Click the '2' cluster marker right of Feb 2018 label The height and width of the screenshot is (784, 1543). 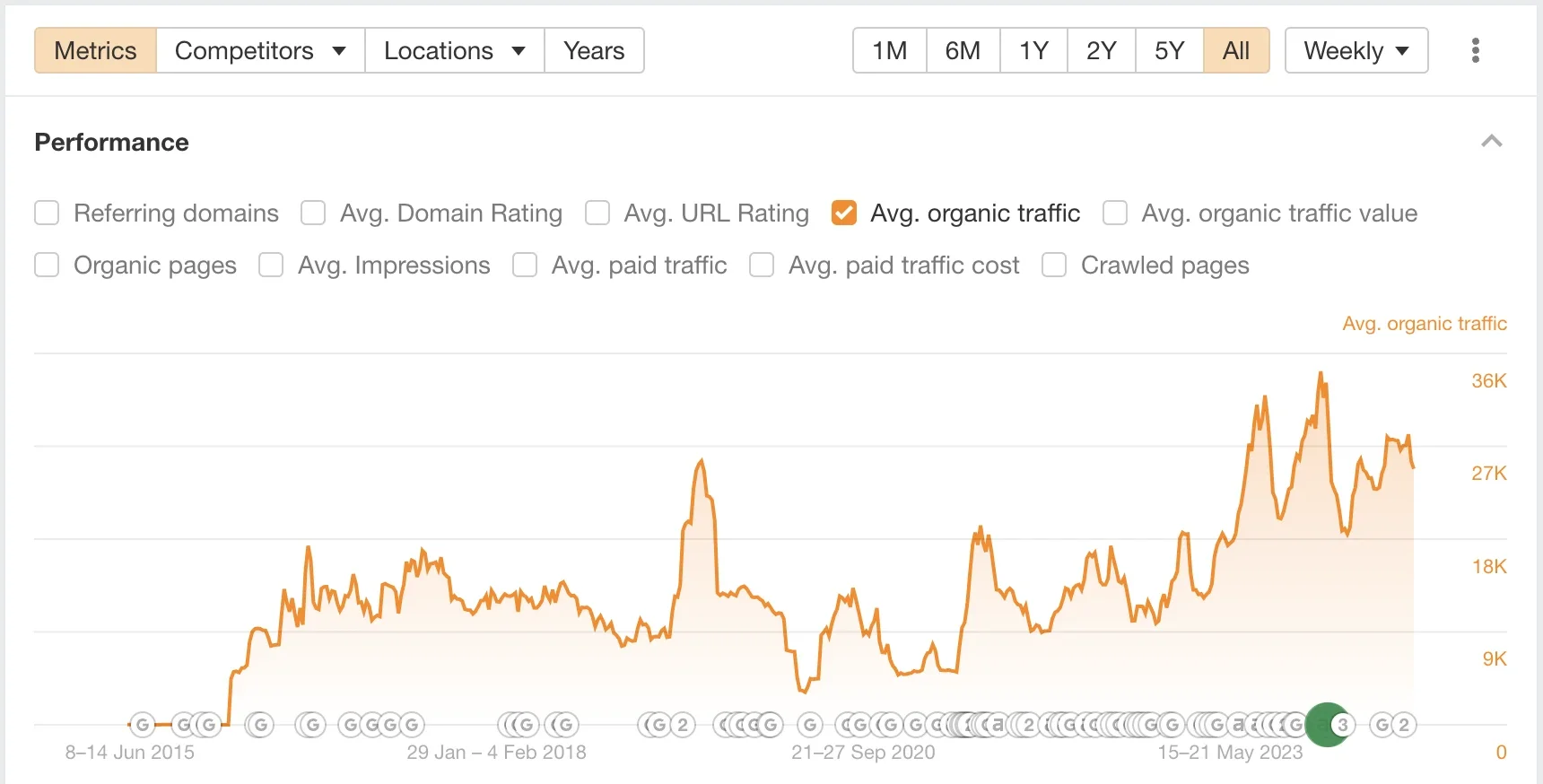pyautogui.click(x=683, y=725)
